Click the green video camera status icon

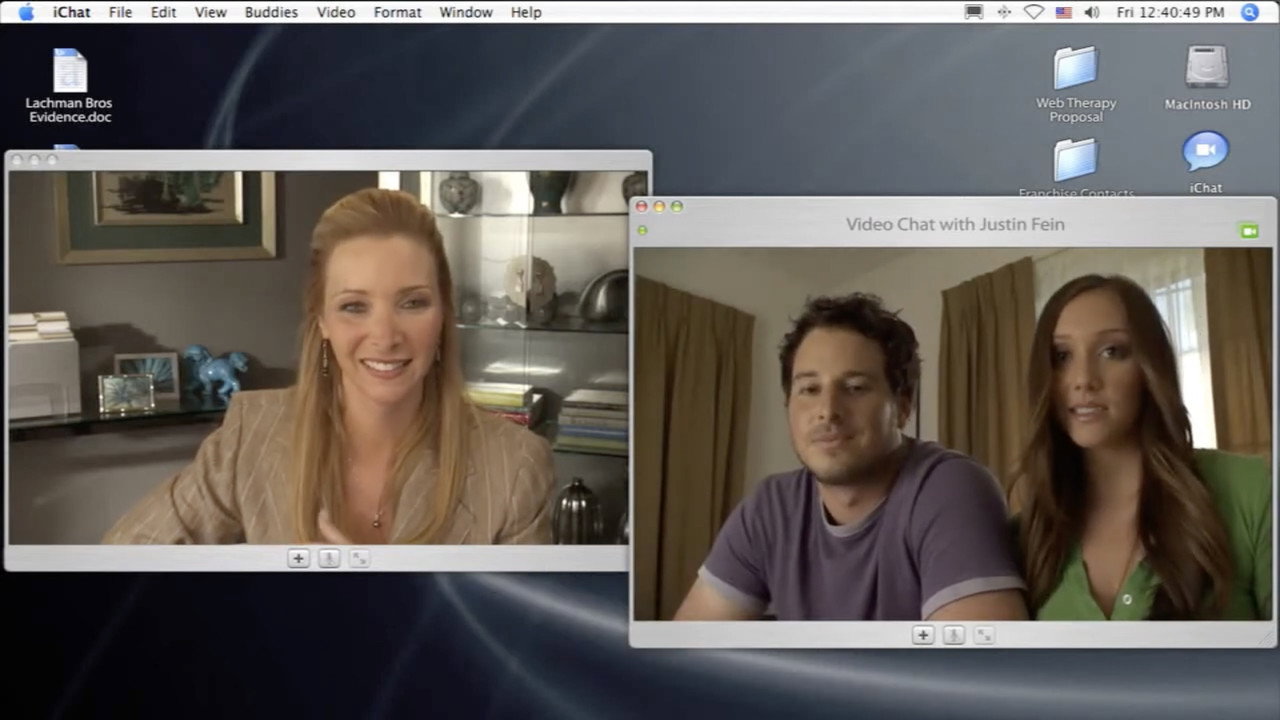click(1249, 231)
